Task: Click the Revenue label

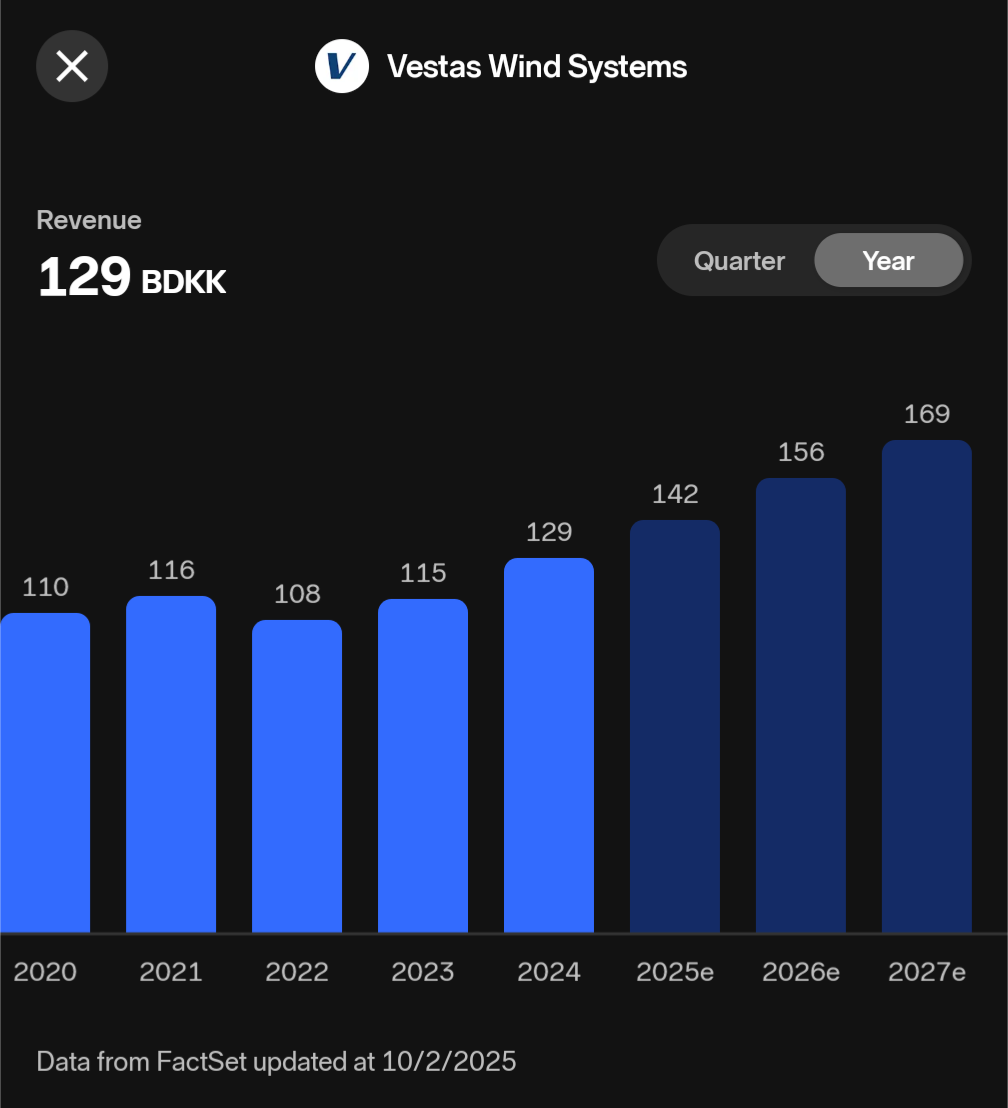Action: (x=89, y=220)
